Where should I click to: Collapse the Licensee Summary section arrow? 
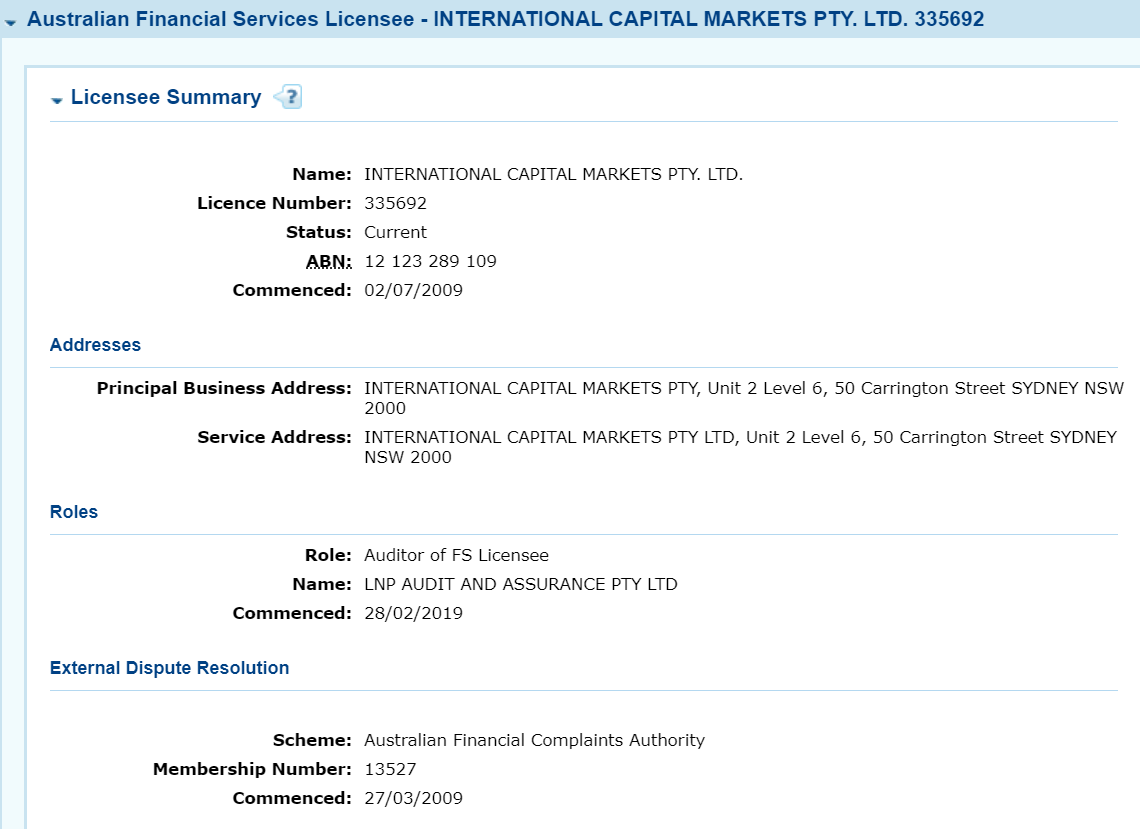coord(57,99)
